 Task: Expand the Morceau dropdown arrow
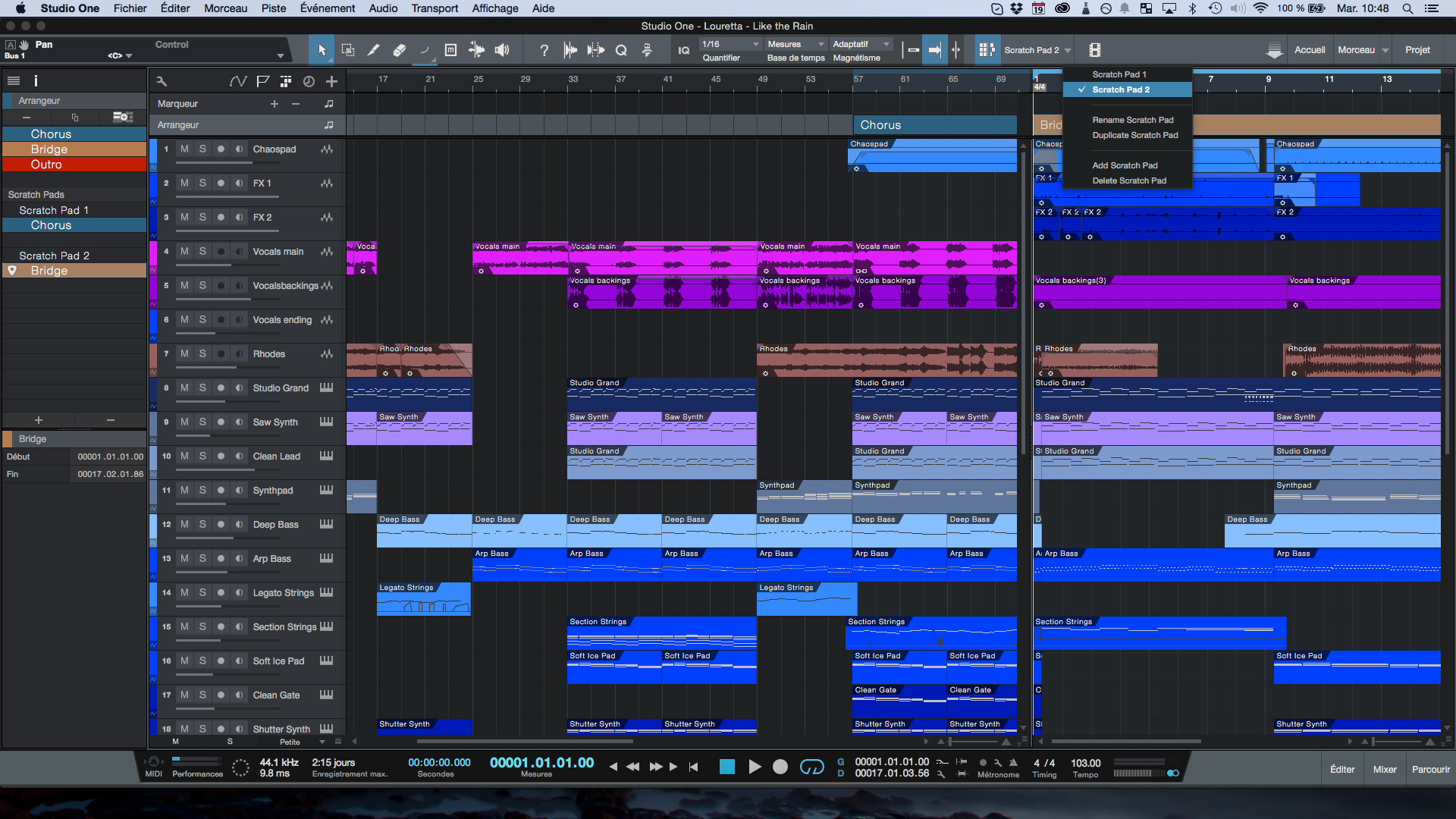pyautogui.click(x=1385, y=51)
